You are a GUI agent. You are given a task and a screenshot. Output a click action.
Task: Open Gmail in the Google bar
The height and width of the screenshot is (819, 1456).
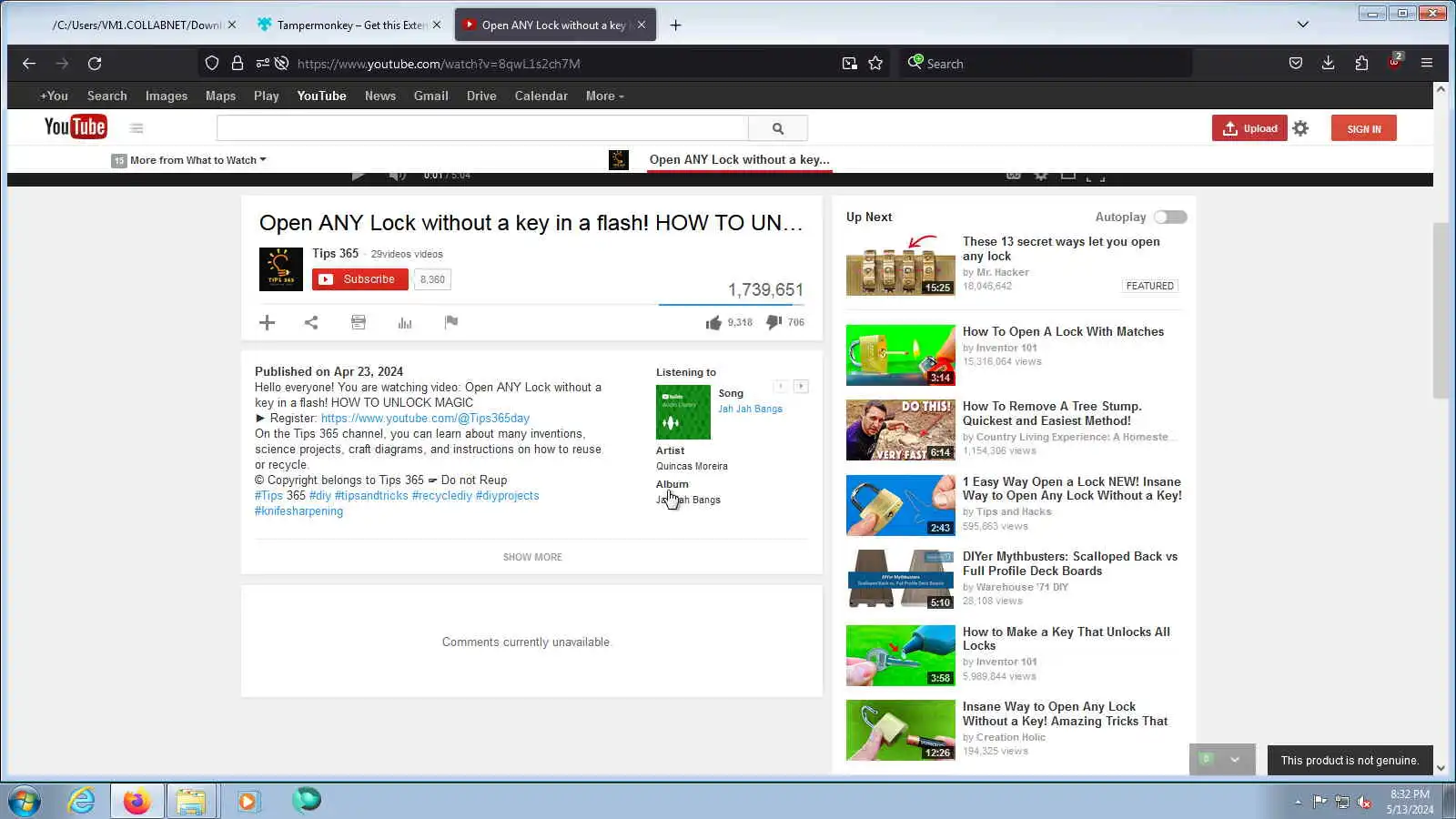coord(431,96)
